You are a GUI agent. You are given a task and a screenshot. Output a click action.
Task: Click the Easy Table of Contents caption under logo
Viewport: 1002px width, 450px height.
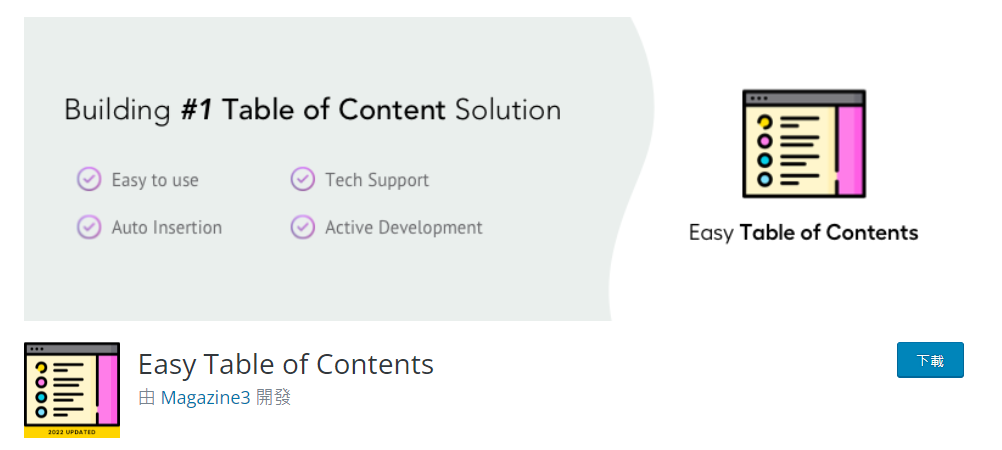(803, 232)
